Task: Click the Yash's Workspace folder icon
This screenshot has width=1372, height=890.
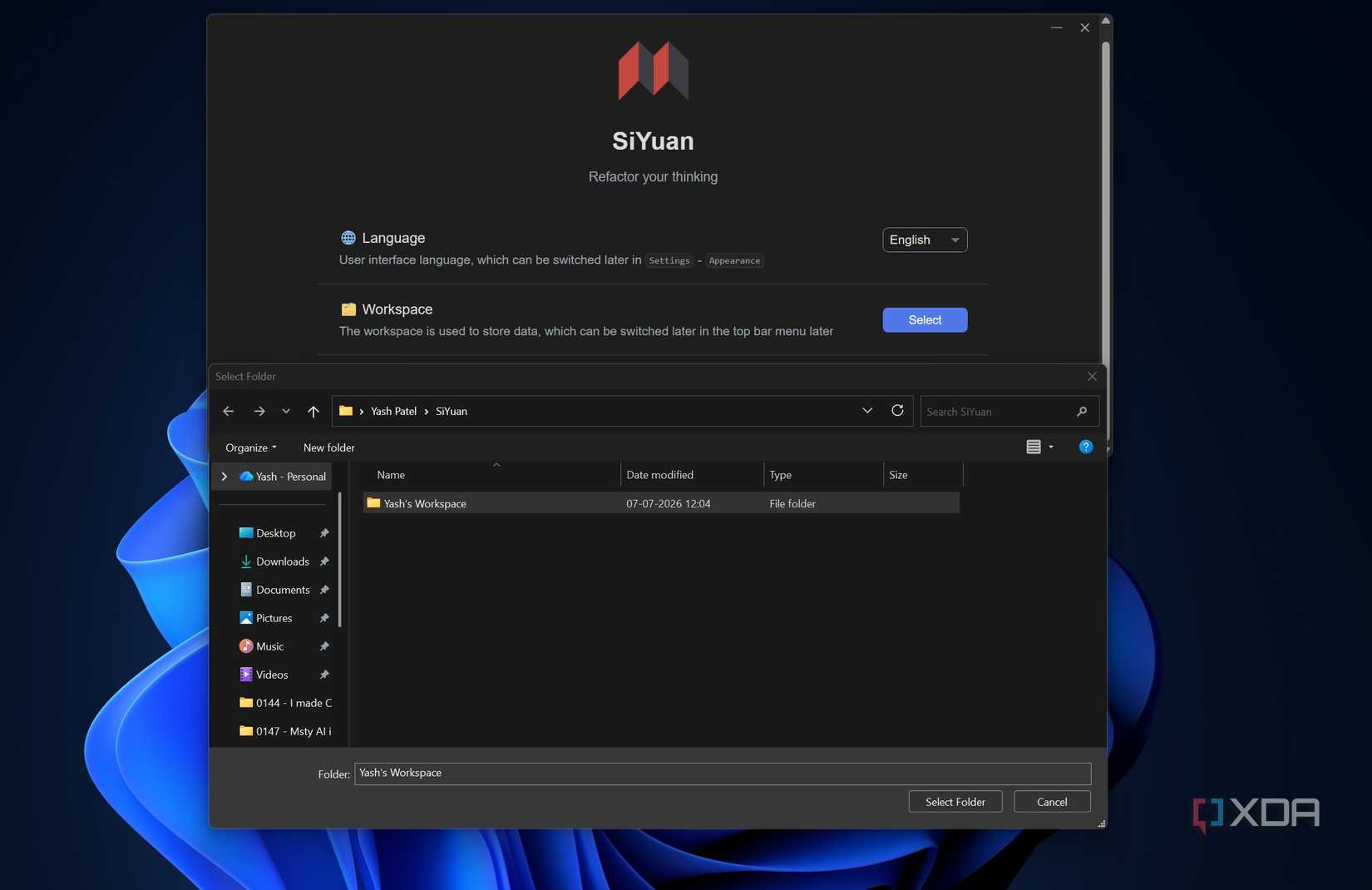Action: coord(373,502)
